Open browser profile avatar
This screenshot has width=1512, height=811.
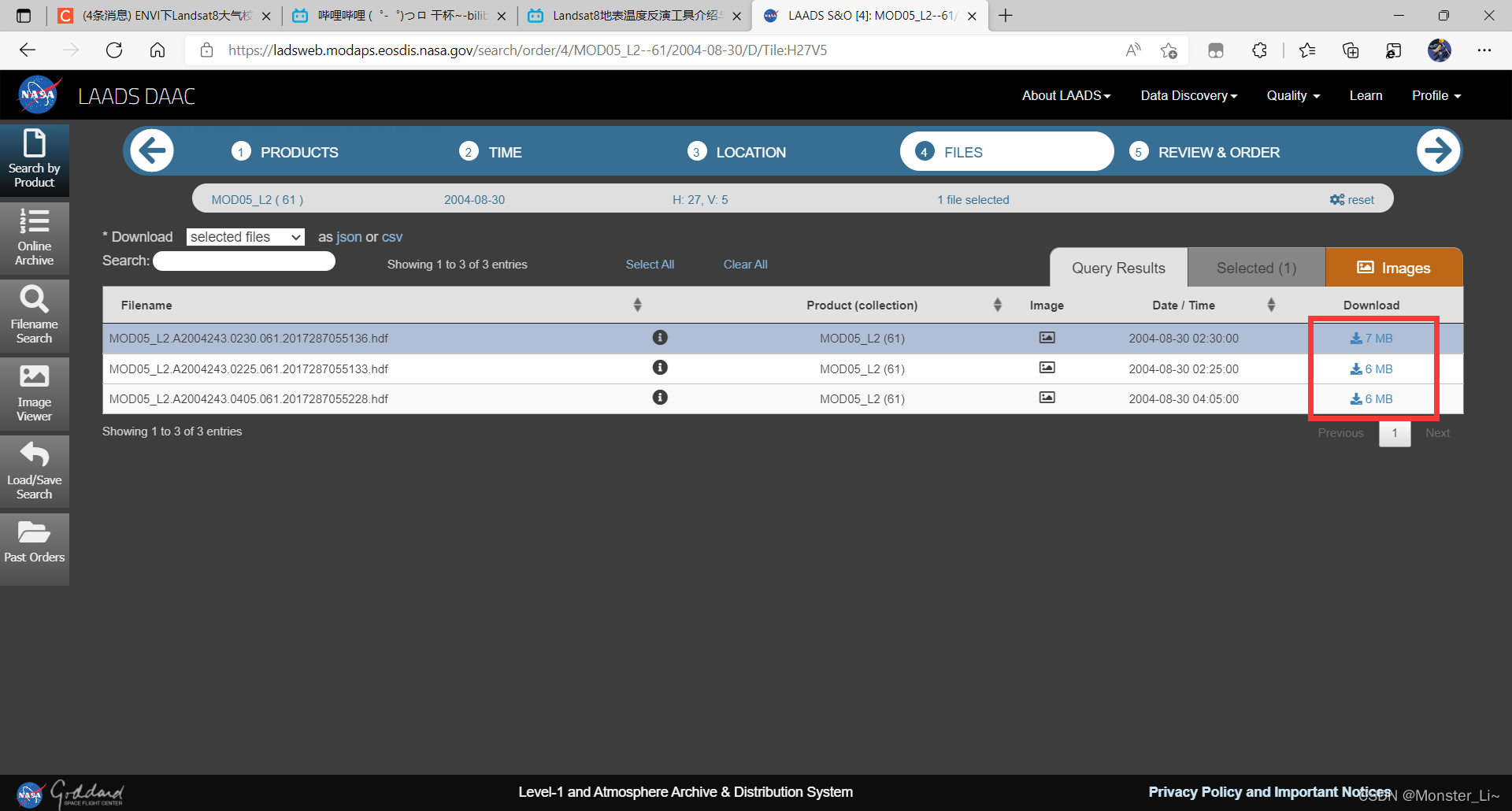pyautogui.click(x=1440, y=50)
